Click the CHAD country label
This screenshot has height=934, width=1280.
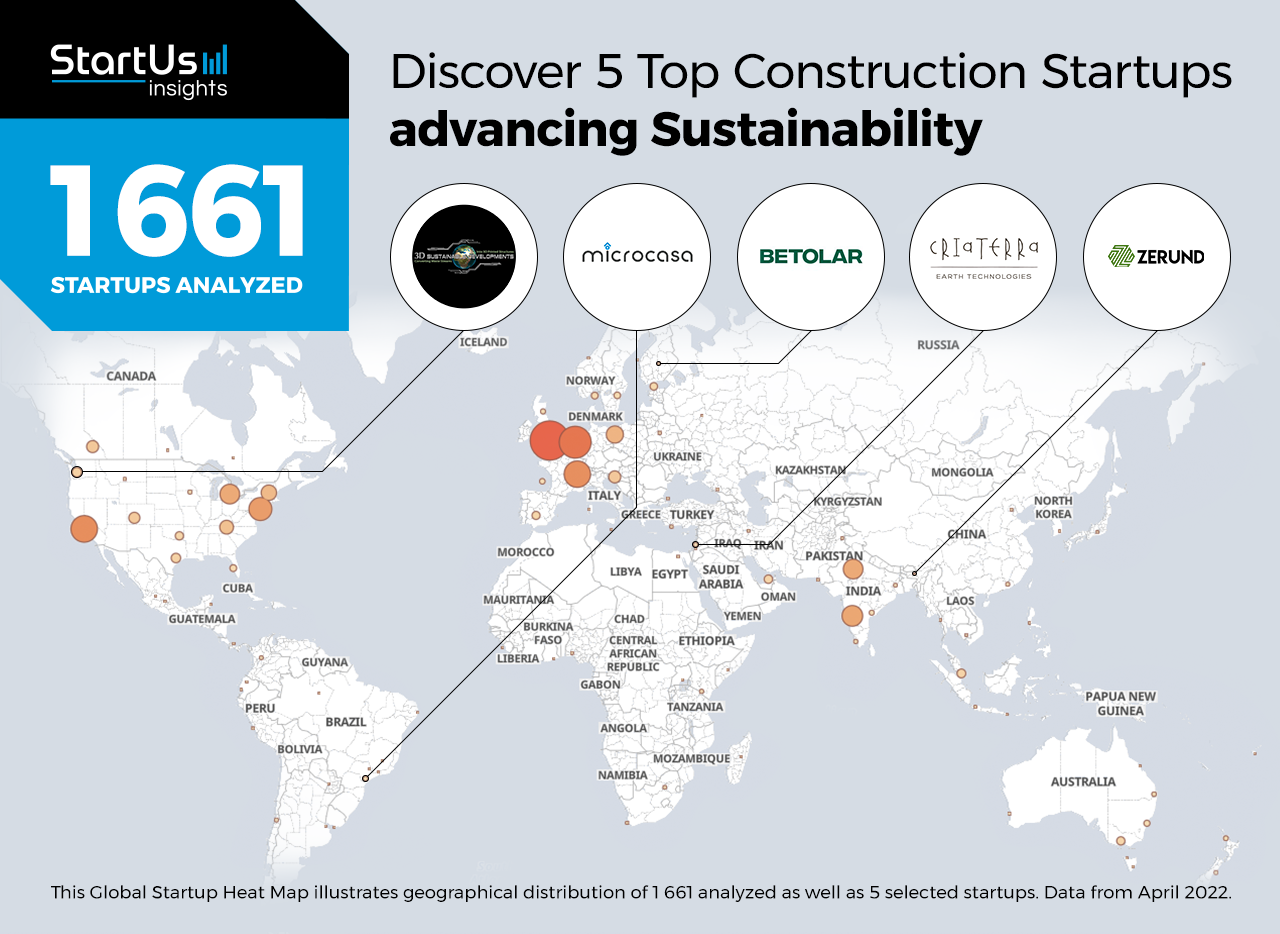point(630,619)
